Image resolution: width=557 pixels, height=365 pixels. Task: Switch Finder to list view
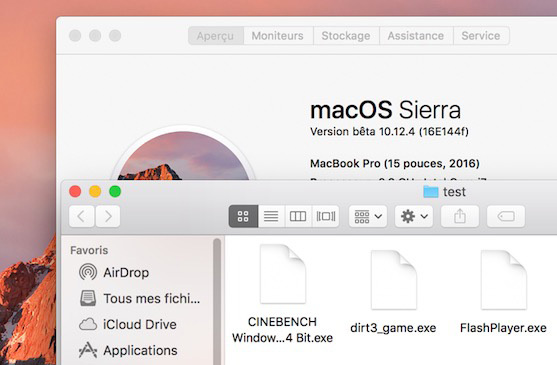point(271,216)
